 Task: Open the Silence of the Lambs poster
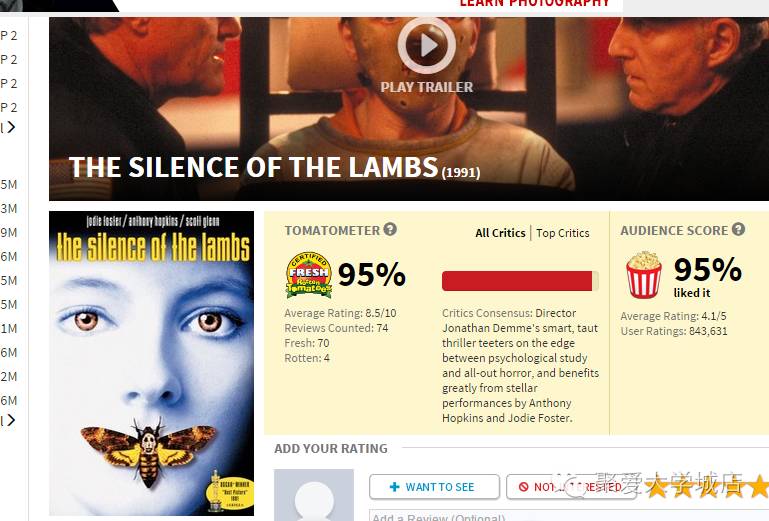coord(152,363)
